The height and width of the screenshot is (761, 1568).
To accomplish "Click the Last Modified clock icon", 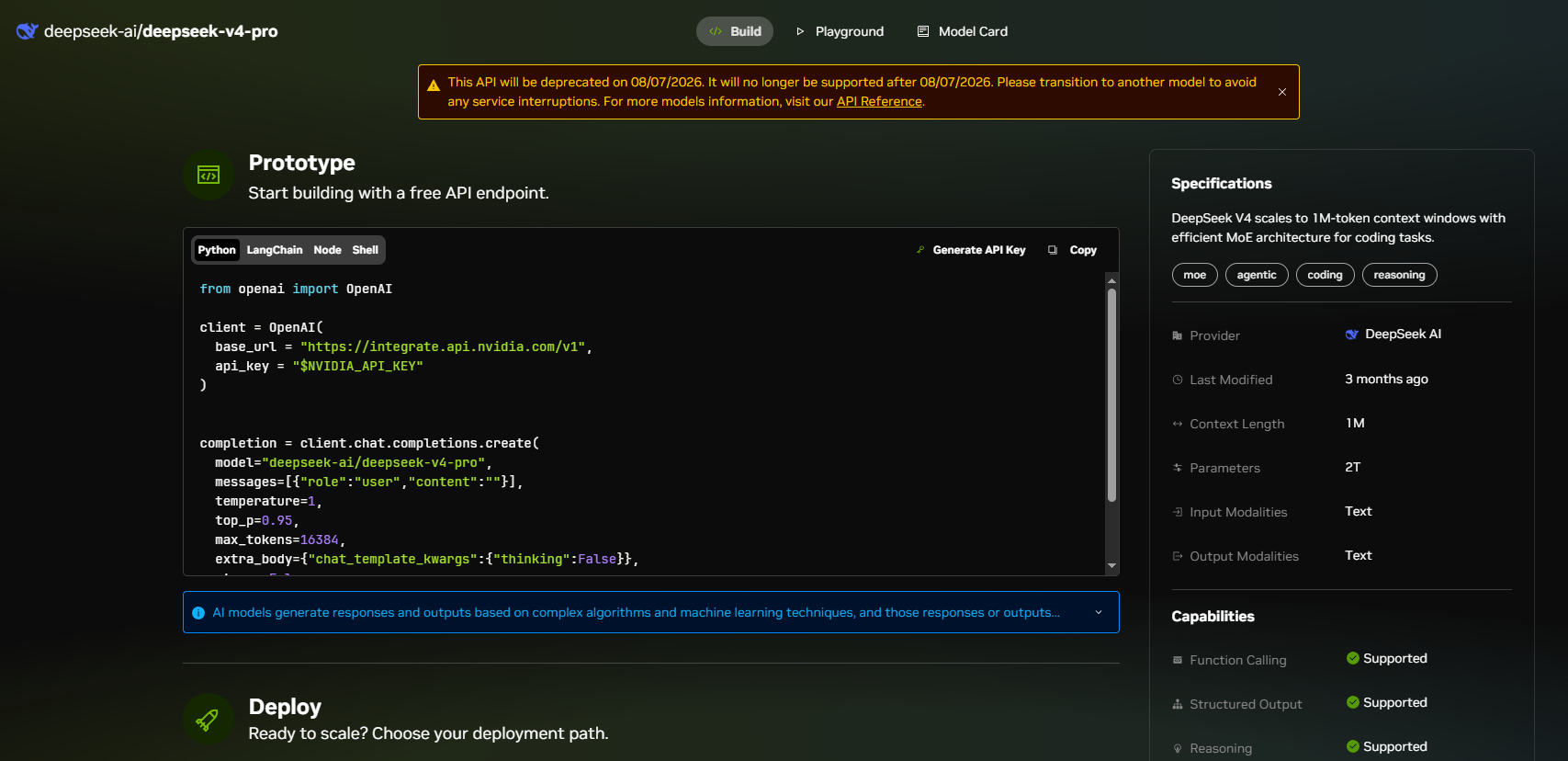I will click(x=1178, y=380).
